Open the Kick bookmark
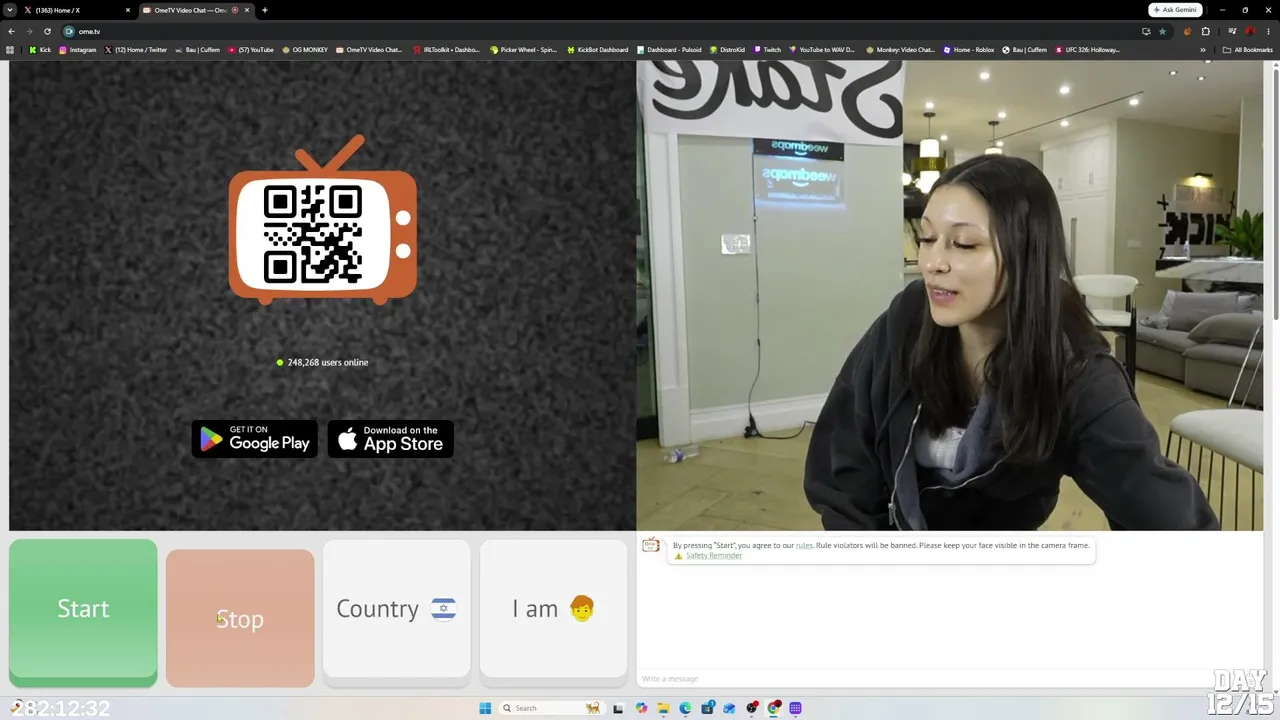The image size is (1280, 720). pyautogui.click(x=40, y=50)
